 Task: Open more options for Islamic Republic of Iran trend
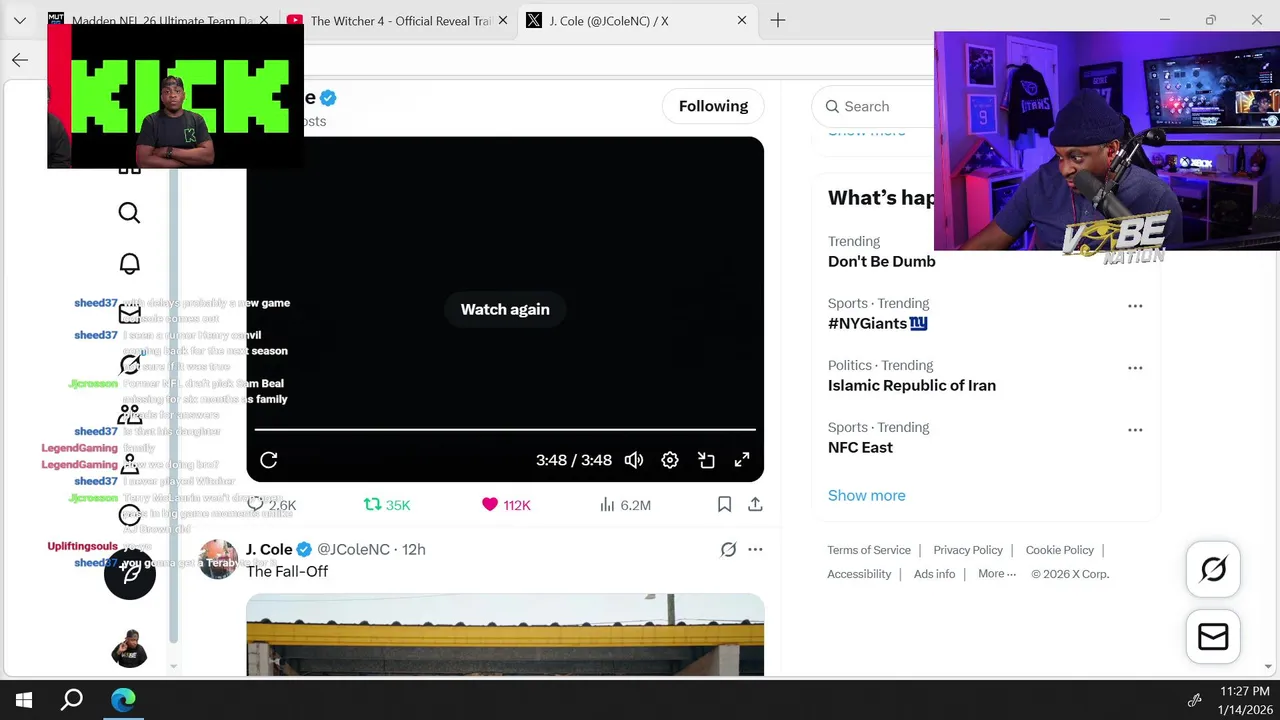1135,368
